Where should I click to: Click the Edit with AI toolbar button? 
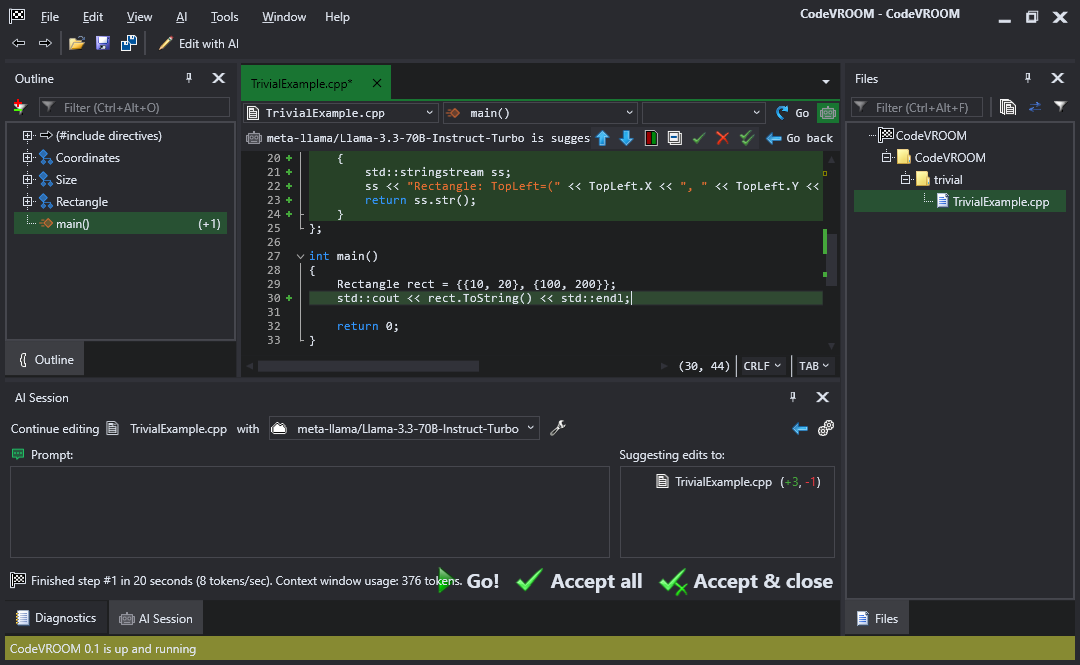[198, 43]
